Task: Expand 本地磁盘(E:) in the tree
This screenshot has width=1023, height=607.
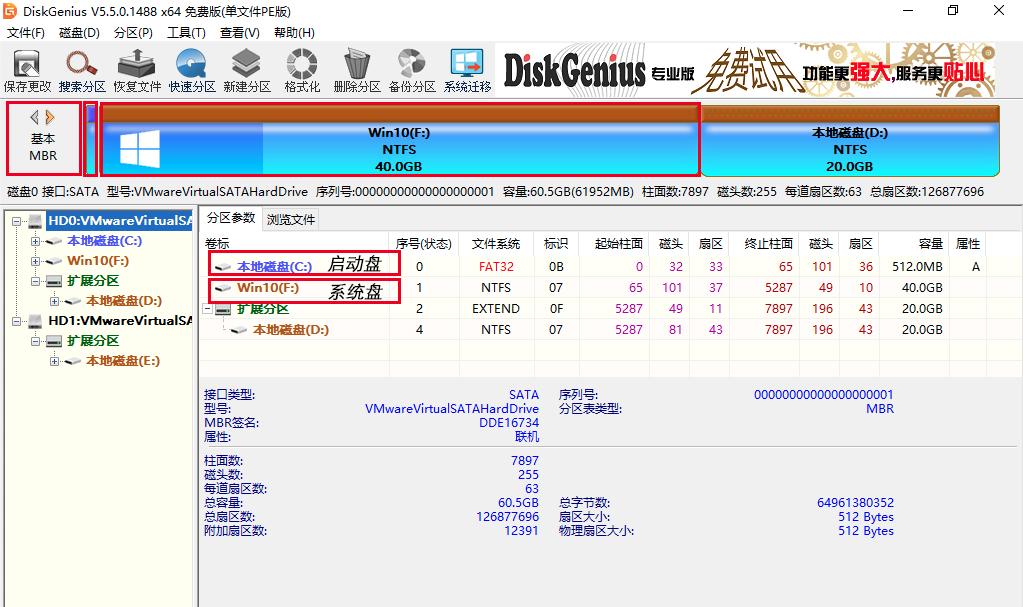Action: [x=54, y=361]
